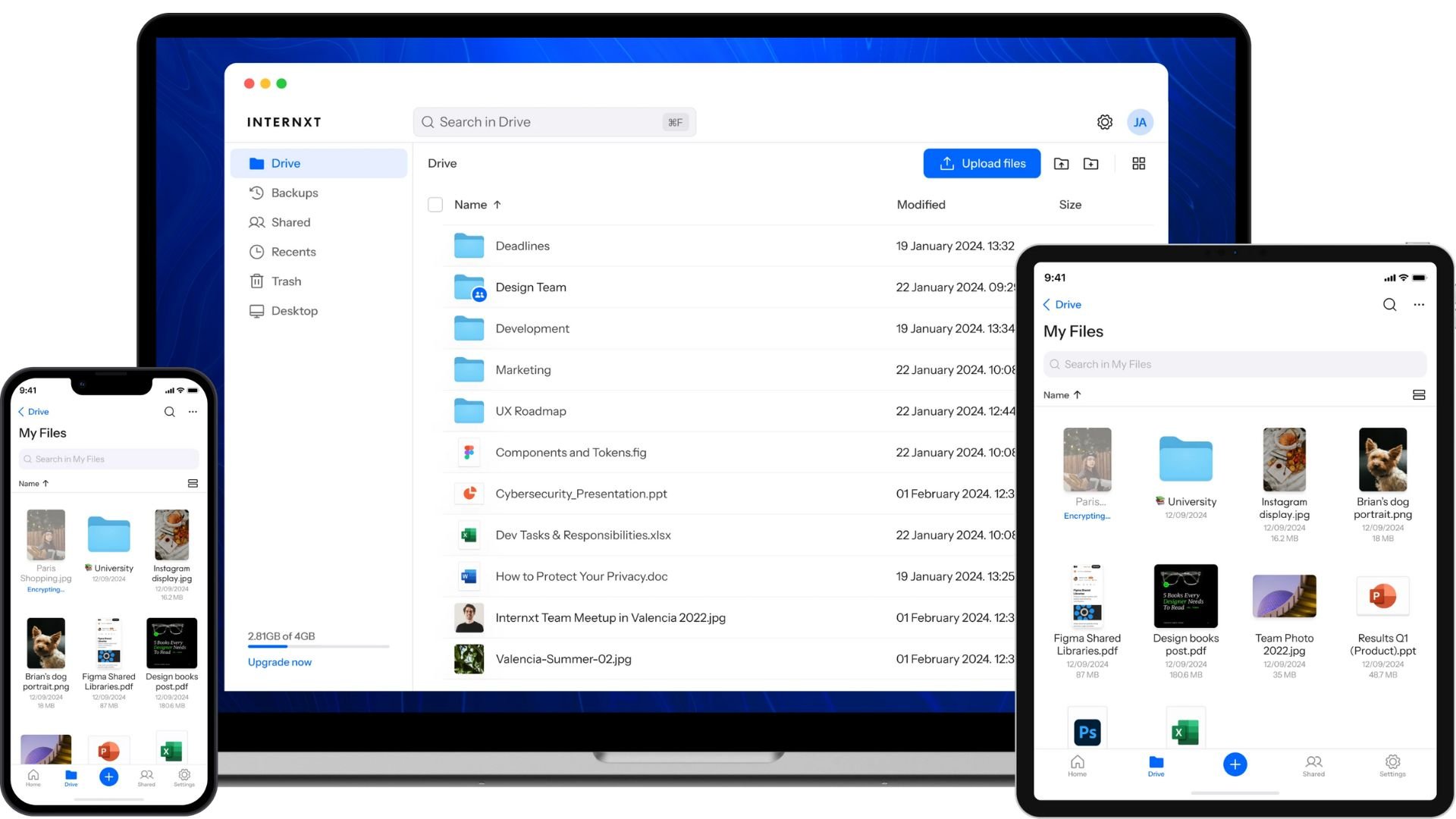This screenshot has width=1456, height=819.
Task: Click the Recents sidebar item
Action: click(293, 251)
